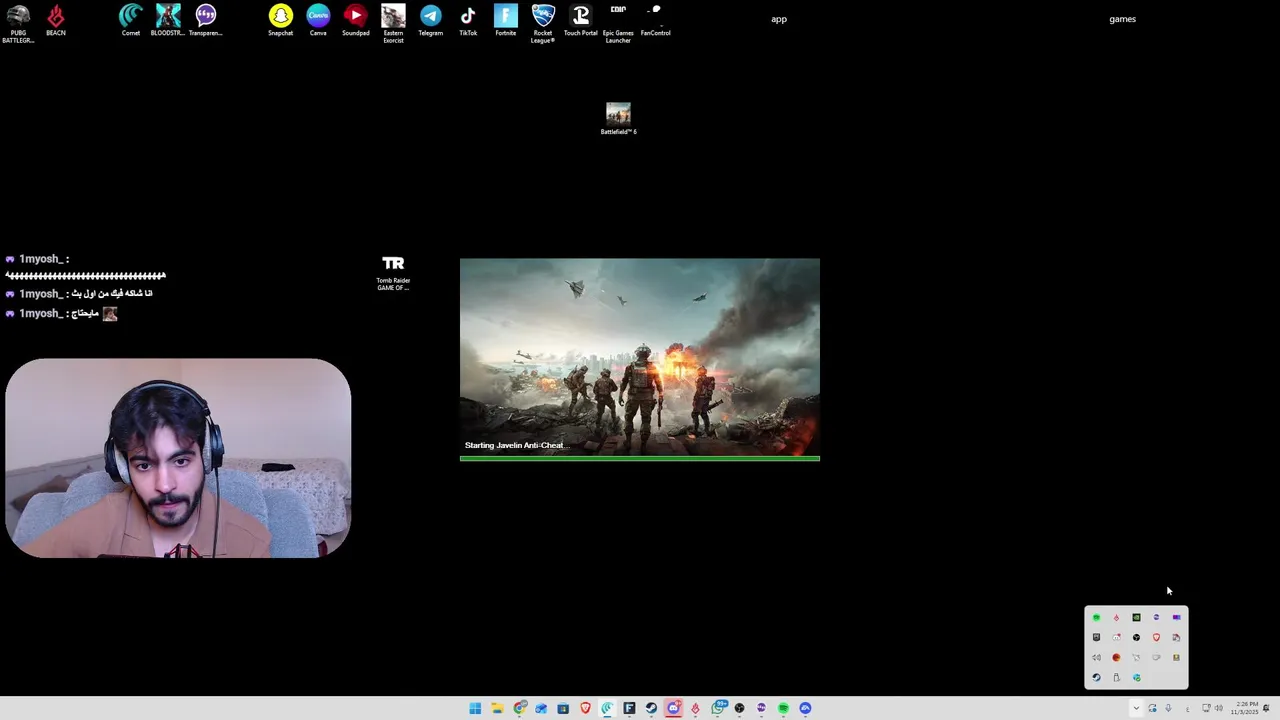Open the volume control in taskbar

click(x=1218, y=708)
